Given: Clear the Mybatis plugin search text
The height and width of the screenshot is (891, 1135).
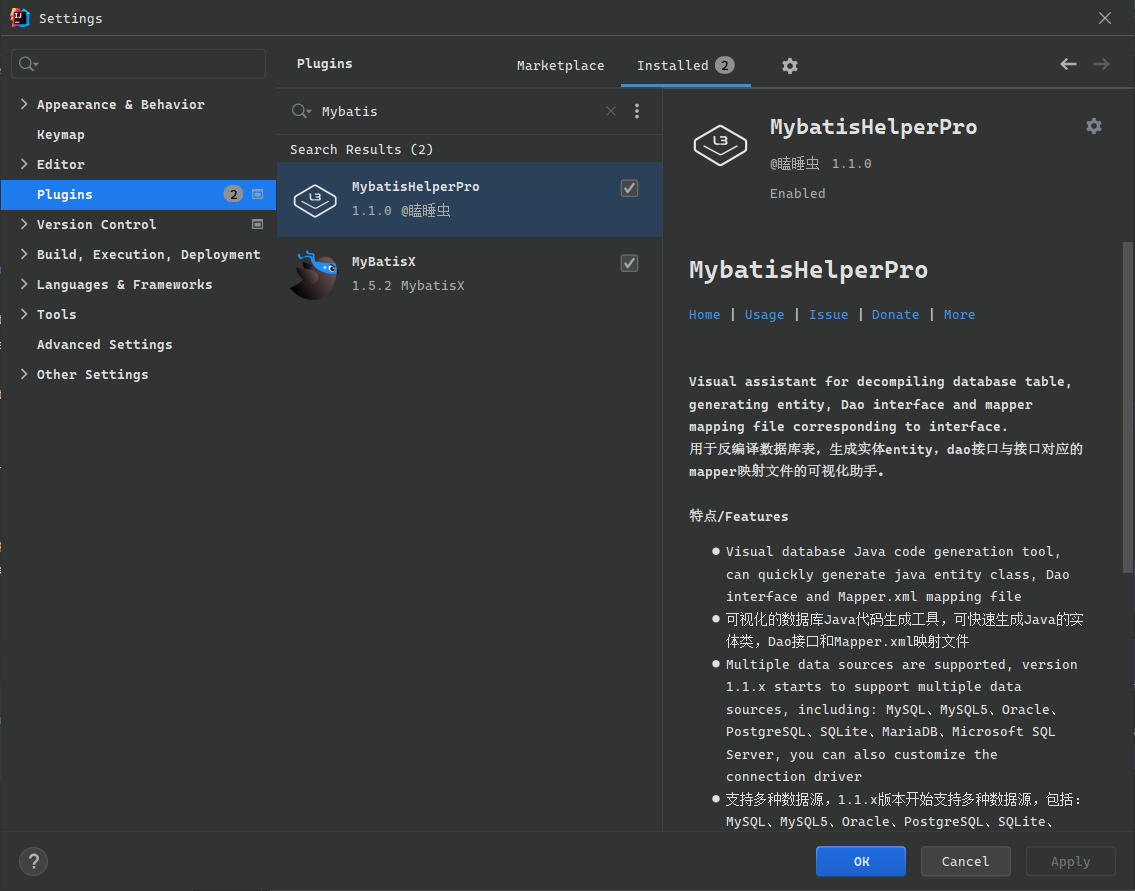Looking at the screenshot, I should coord(611,111).
